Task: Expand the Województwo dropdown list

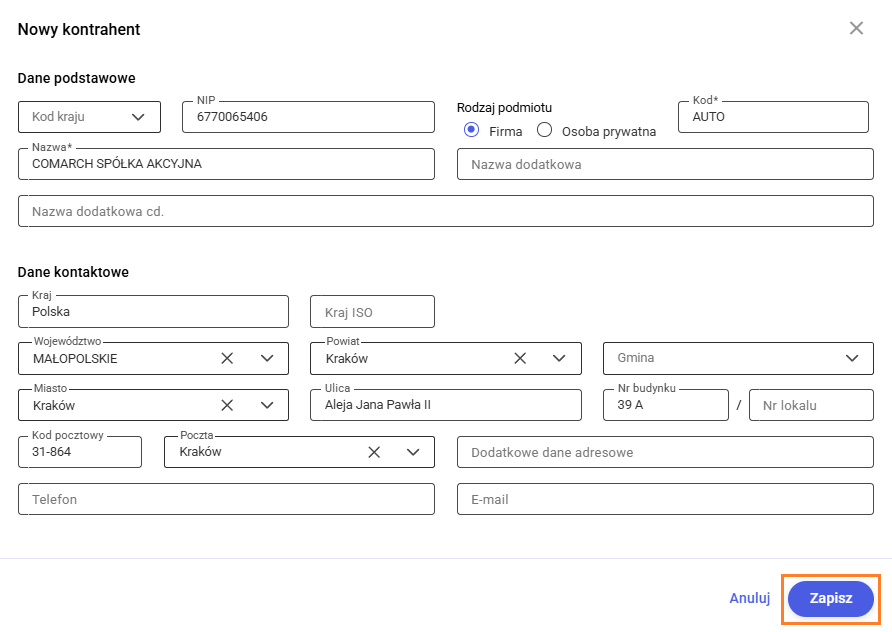Action: tap(267, 358)
